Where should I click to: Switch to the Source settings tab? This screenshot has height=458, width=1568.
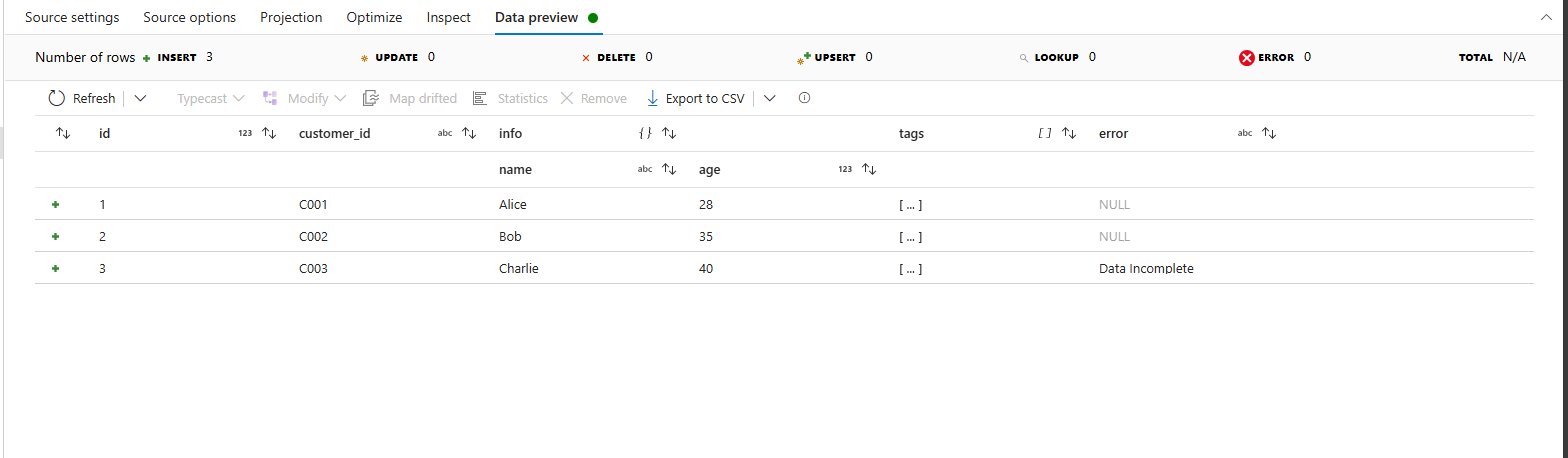tap(72, 18)
